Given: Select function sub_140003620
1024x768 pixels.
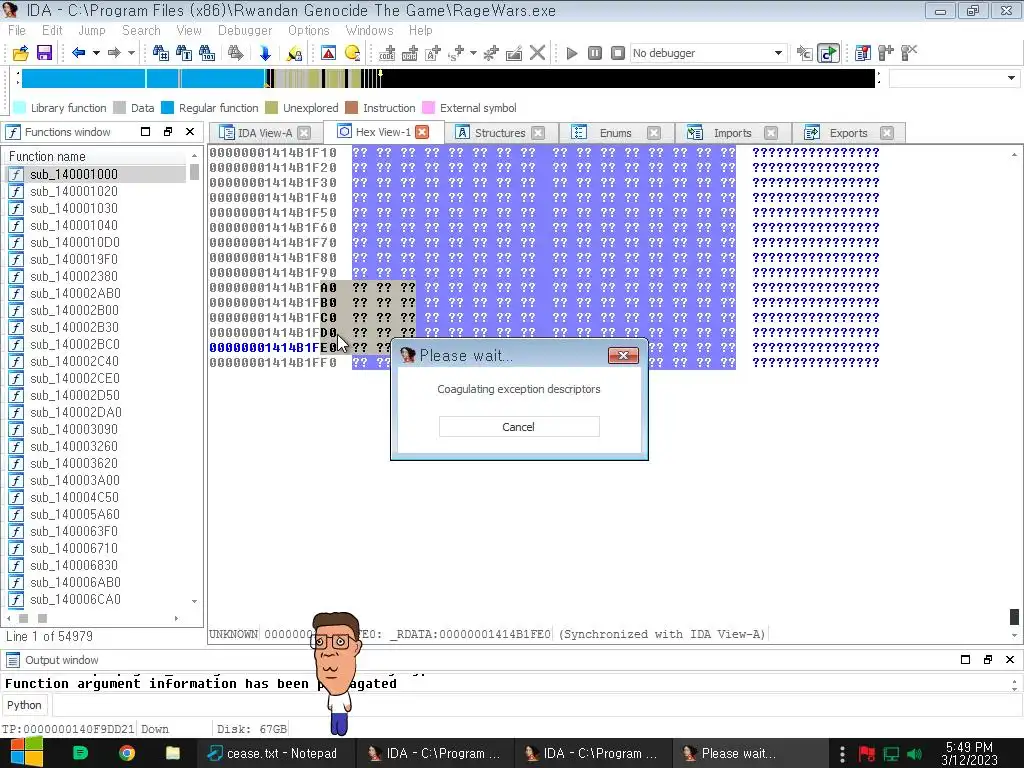Looking at the screenshot, I should 74,463.
